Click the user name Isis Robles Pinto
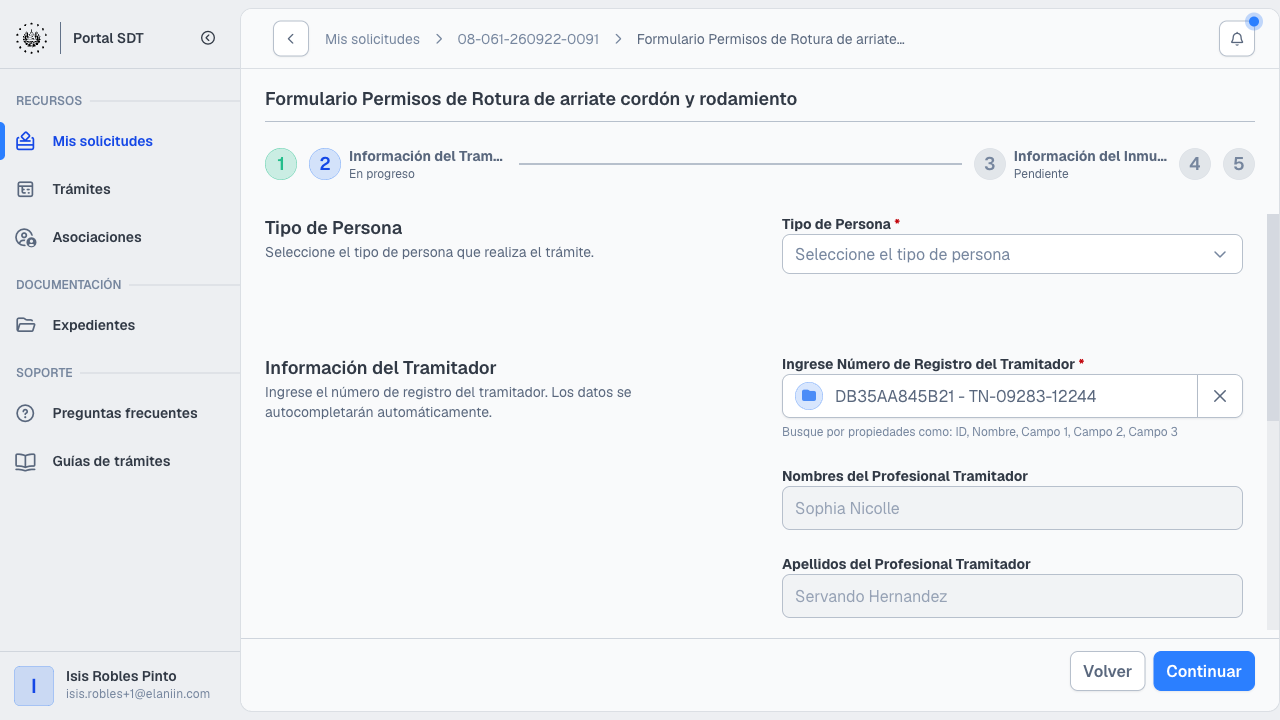 tap(121, 676)
